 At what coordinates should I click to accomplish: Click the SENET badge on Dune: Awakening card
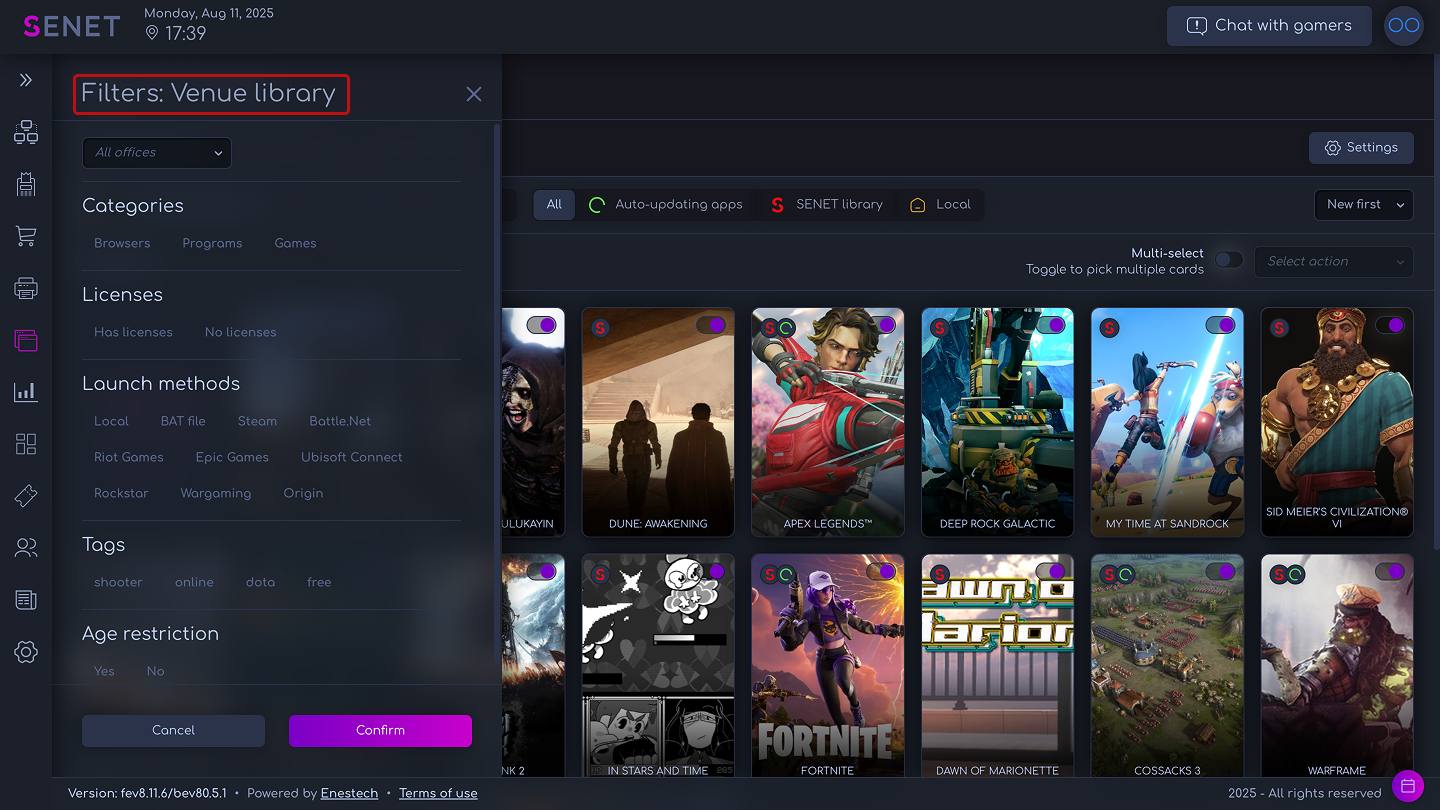point(600,327)
